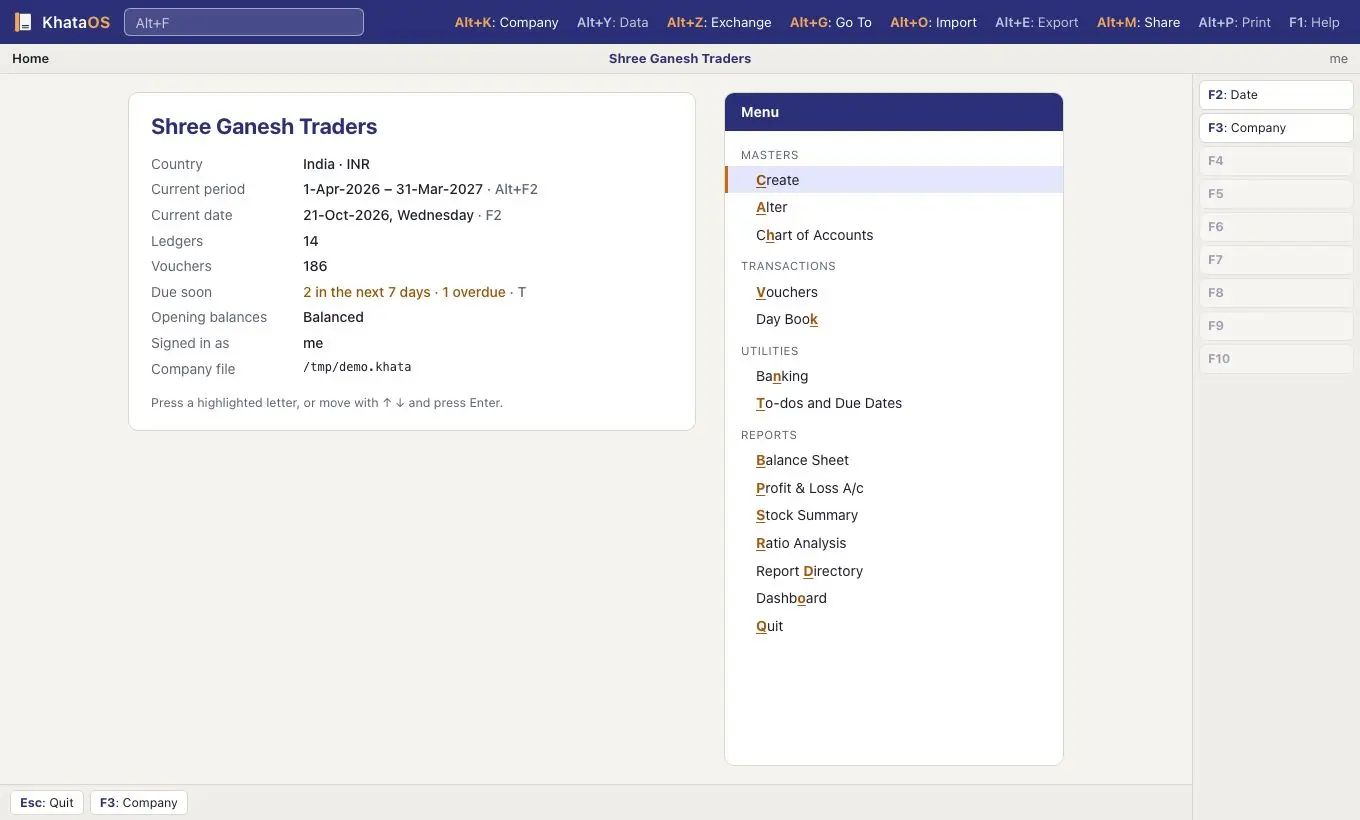Click the F4 side panel key

point(1276,161)
